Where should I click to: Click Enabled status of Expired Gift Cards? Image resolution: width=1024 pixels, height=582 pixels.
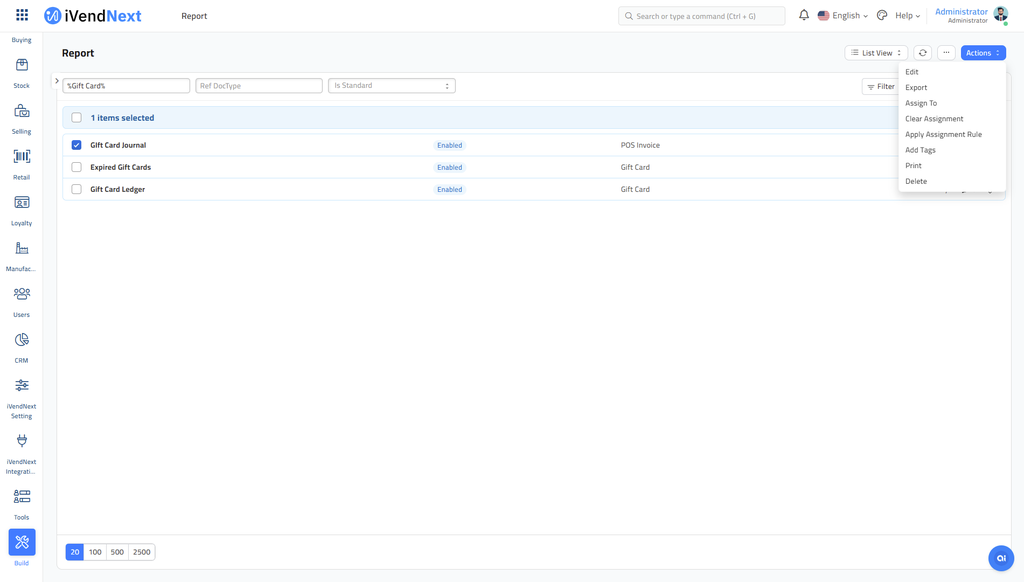point(449,167)
